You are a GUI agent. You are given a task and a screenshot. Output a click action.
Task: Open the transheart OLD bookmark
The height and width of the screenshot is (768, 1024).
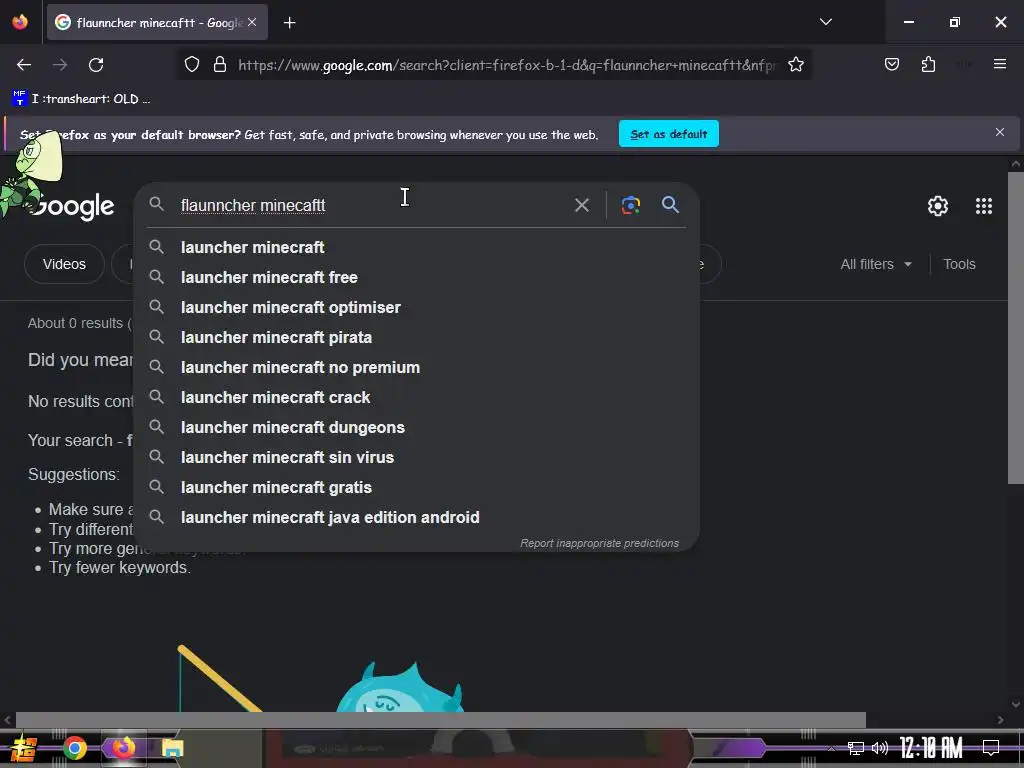pos(81,99)
